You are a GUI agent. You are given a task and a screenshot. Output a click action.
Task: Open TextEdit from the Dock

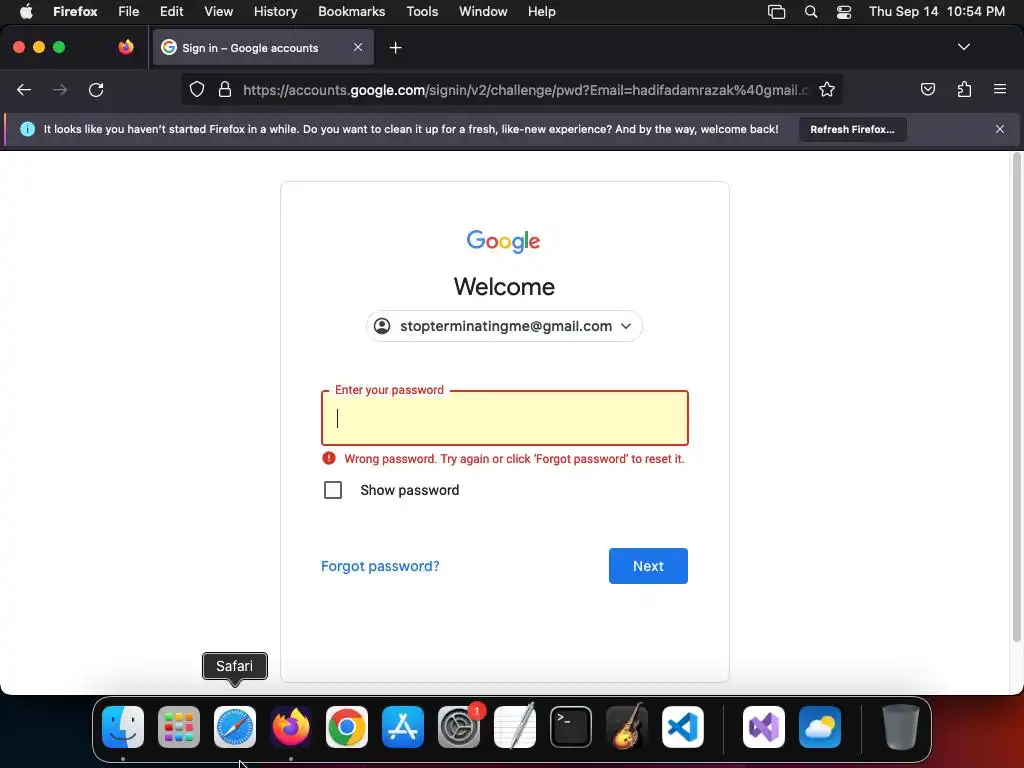click(515, 726)
